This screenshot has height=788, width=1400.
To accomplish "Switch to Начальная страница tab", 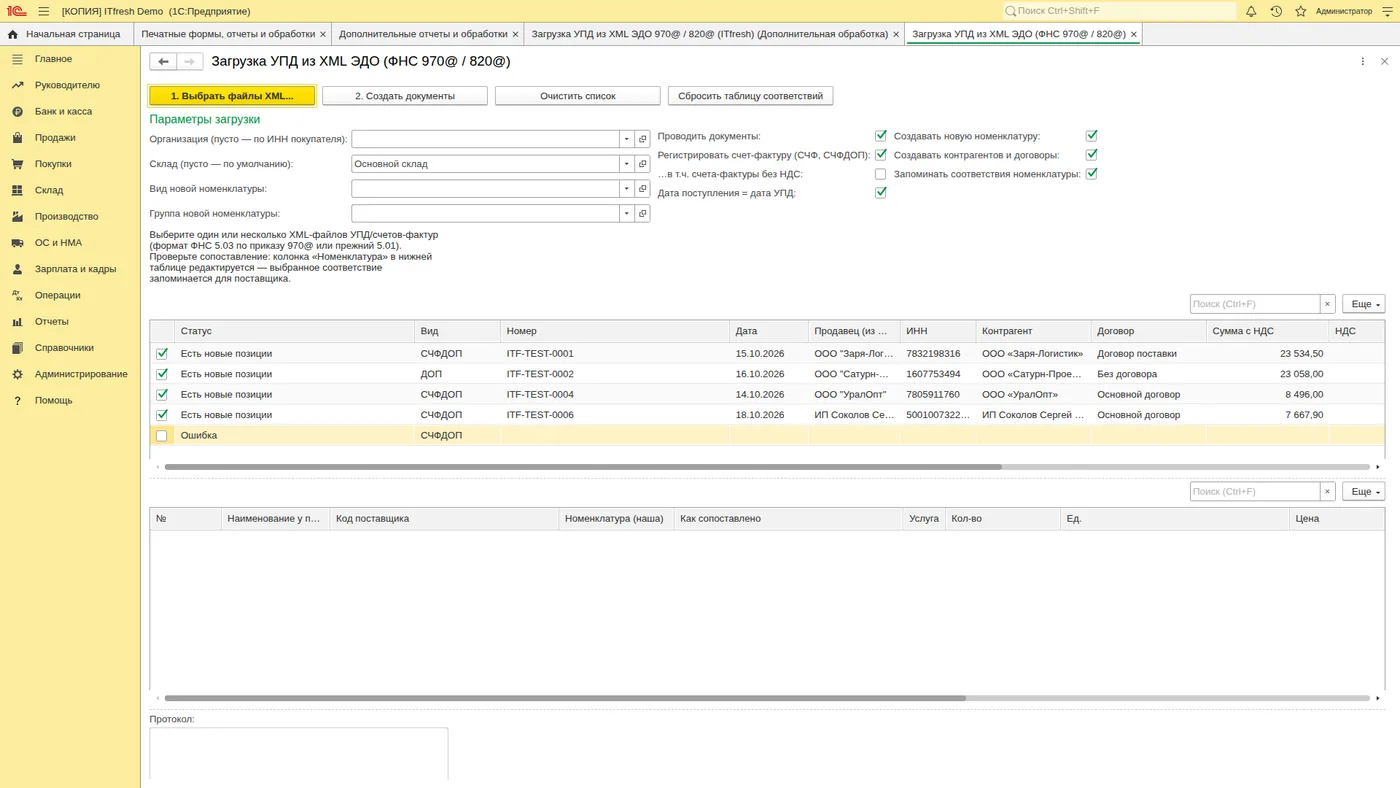I will 65,34.
